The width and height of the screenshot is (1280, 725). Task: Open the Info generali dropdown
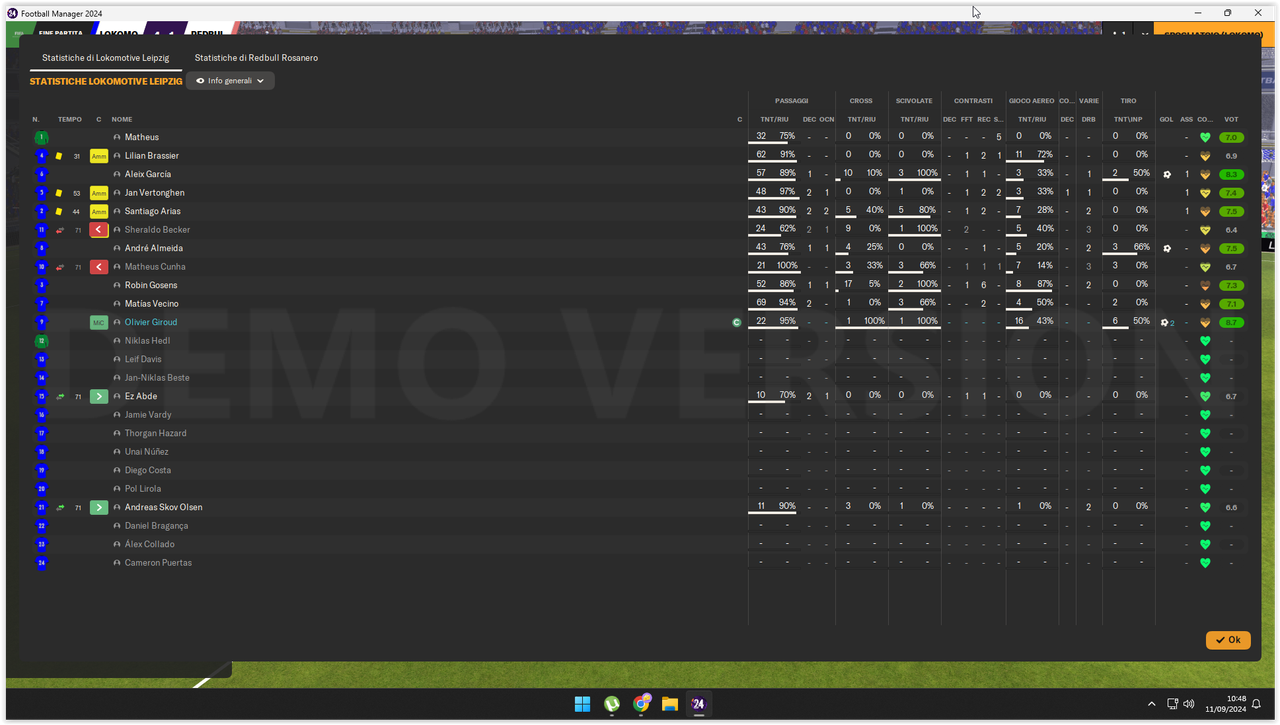(x=230, y=81)
